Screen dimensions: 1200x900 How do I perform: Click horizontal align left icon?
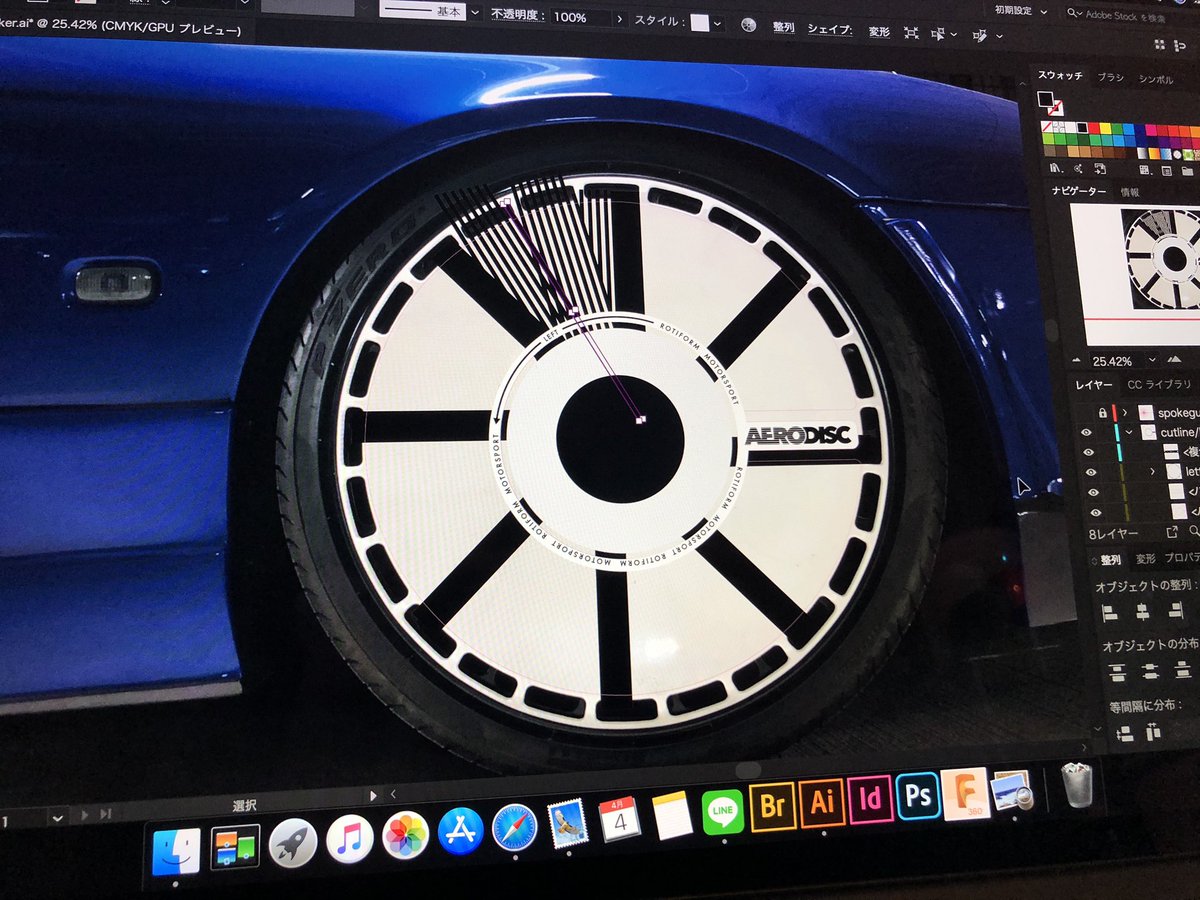point(1110,612)
